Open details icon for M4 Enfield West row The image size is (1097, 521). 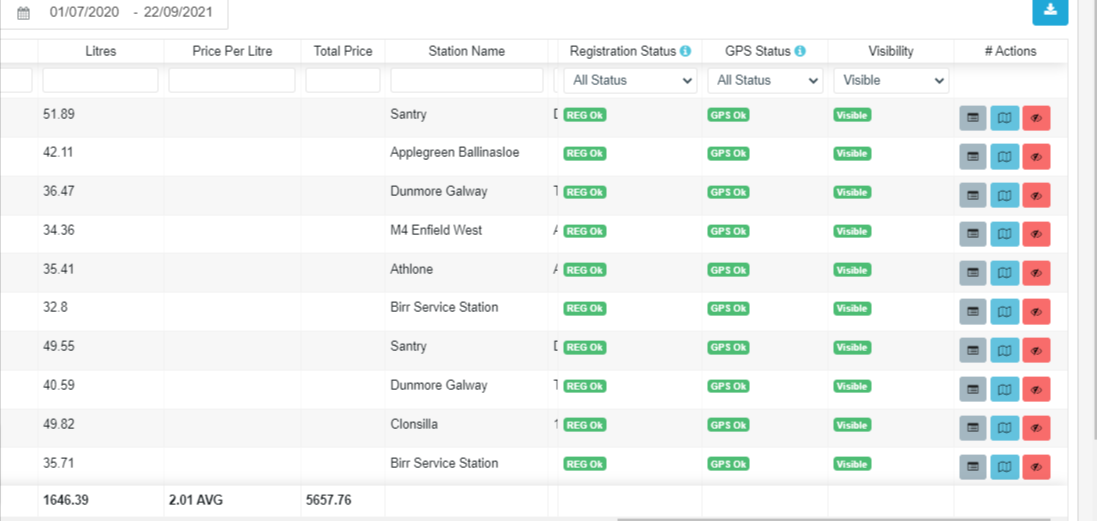pos(973,234)
